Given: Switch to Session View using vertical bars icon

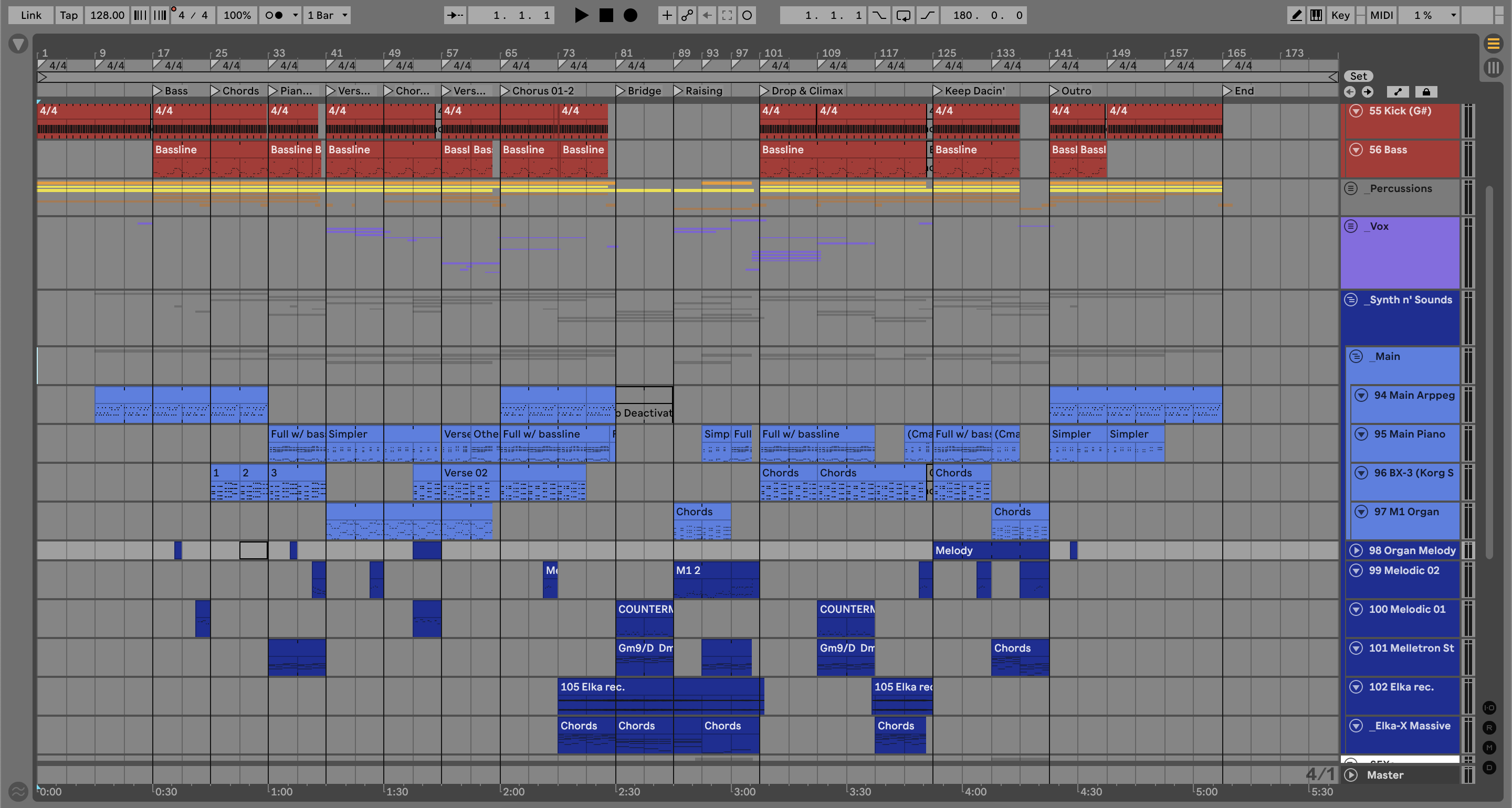Looking at the screenshot, I should coord(1493,68).
